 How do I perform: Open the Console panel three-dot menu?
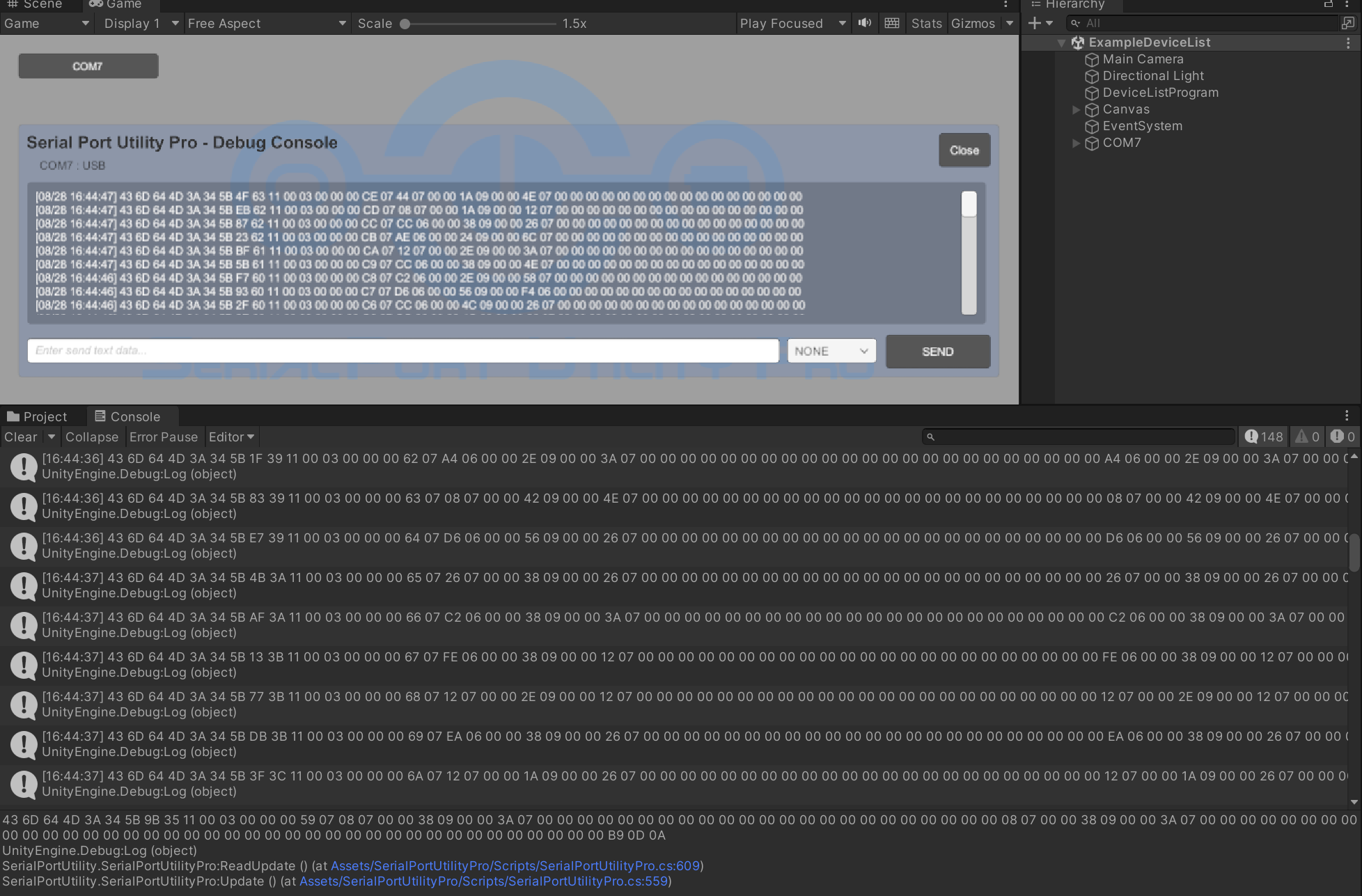pos(1347,416)
